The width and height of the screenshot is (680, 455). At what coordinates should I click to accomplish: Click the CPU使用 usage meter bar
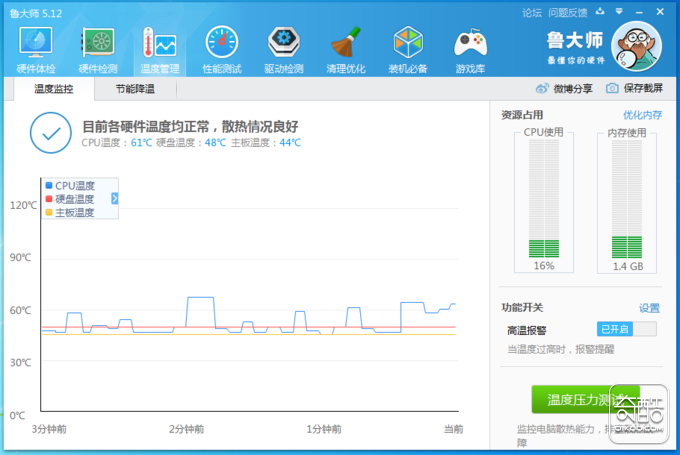pyautogui.click(x=543, y=199)
